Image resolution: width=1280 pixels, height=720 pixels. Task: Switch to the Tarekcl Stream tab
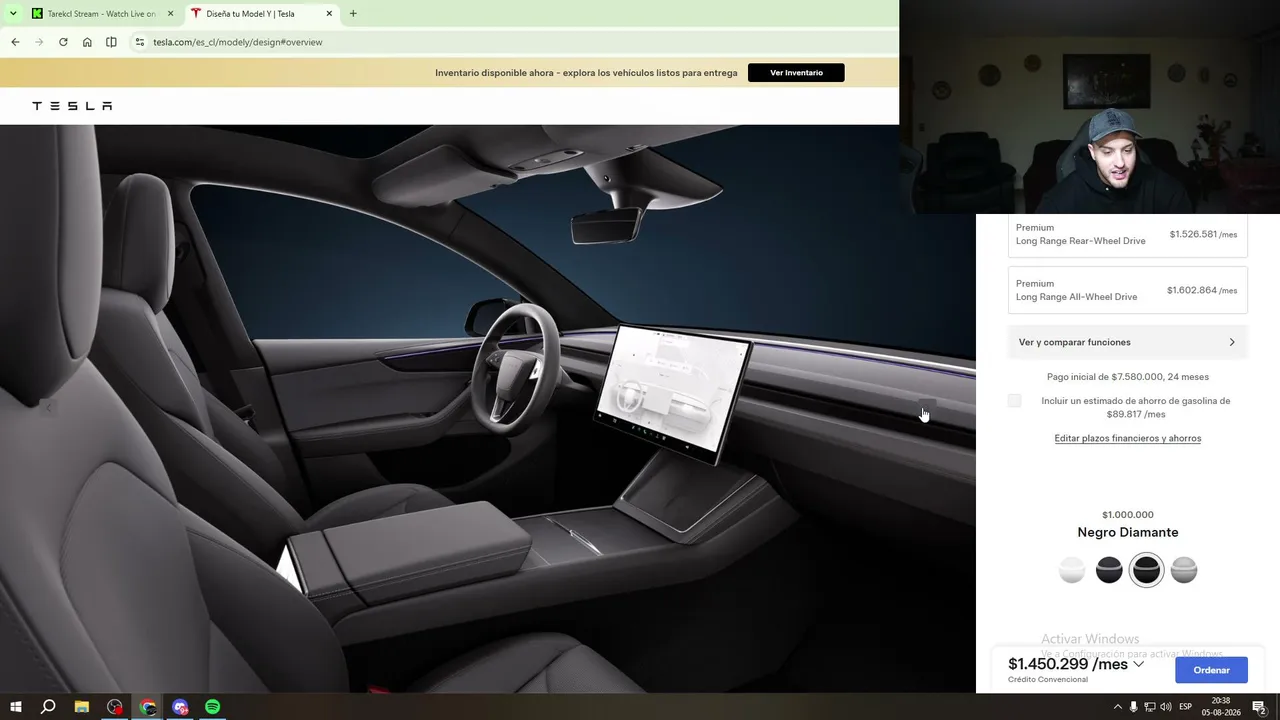[x=102, y=14]
